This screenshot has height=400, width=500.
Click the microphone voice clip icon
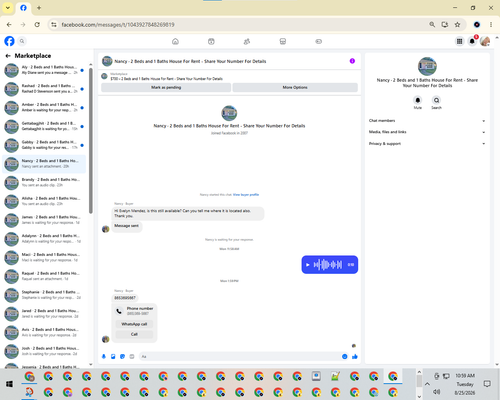[x=104, y=357]
